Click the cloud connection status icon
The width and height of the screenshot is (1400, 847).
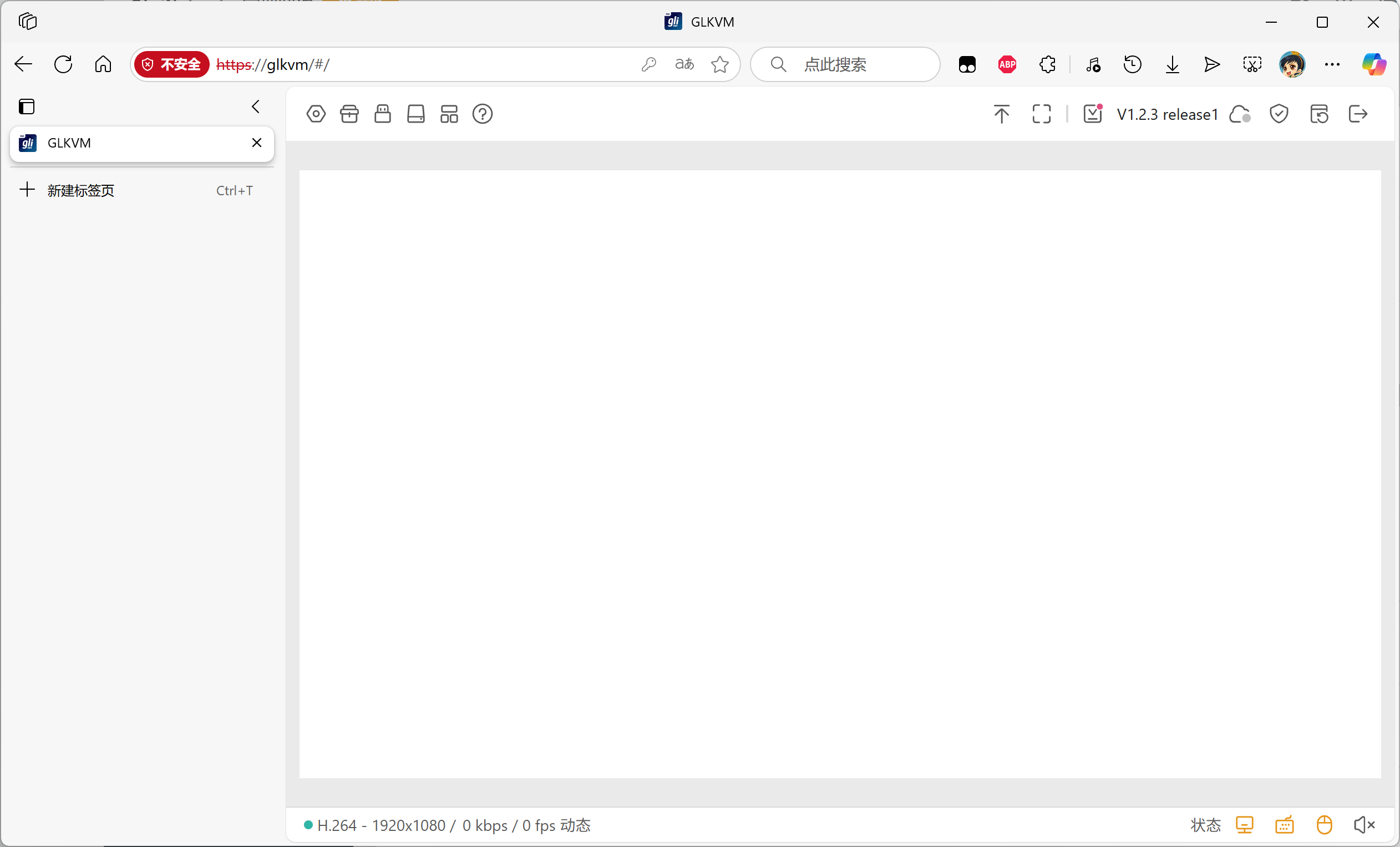click(1239, 114)
